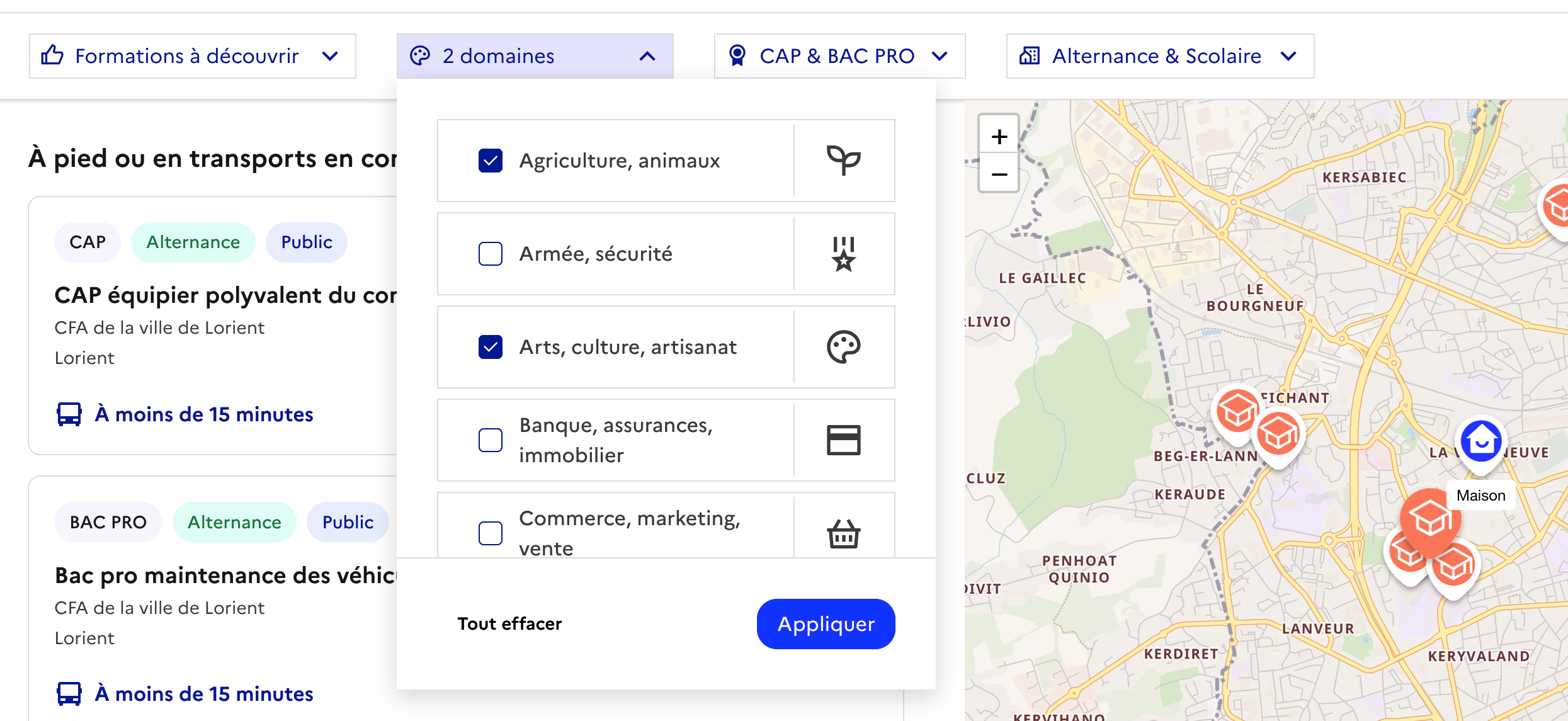Viewport: 1568px width, 721px height.
Task: Click the map zoom in plus button
Action: tap(999, 136)
